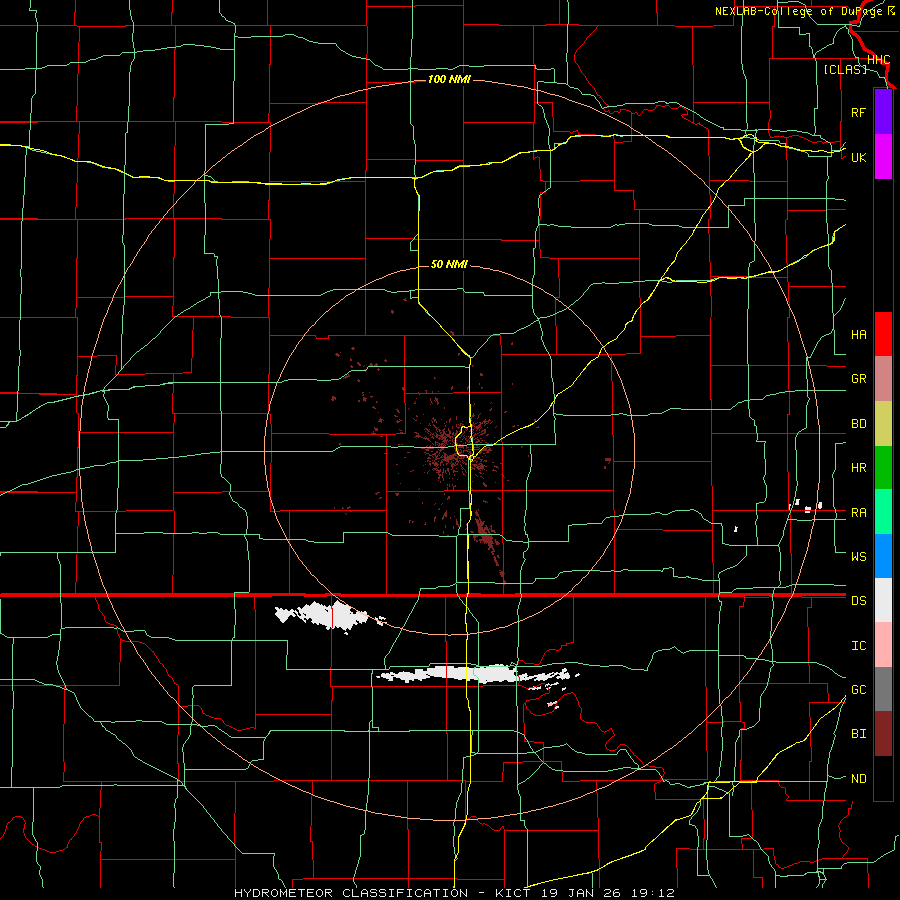Pick the HR green legend swatch

pos(883,468)
